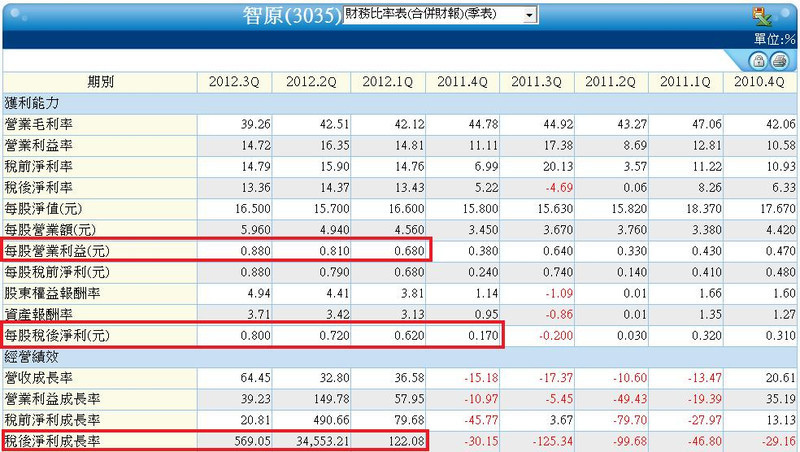Image resolution: width=800 pixels, height=452 pixels.
Task: Click value 18.370 in 每股淨值 row
Action: coord(703,209)
